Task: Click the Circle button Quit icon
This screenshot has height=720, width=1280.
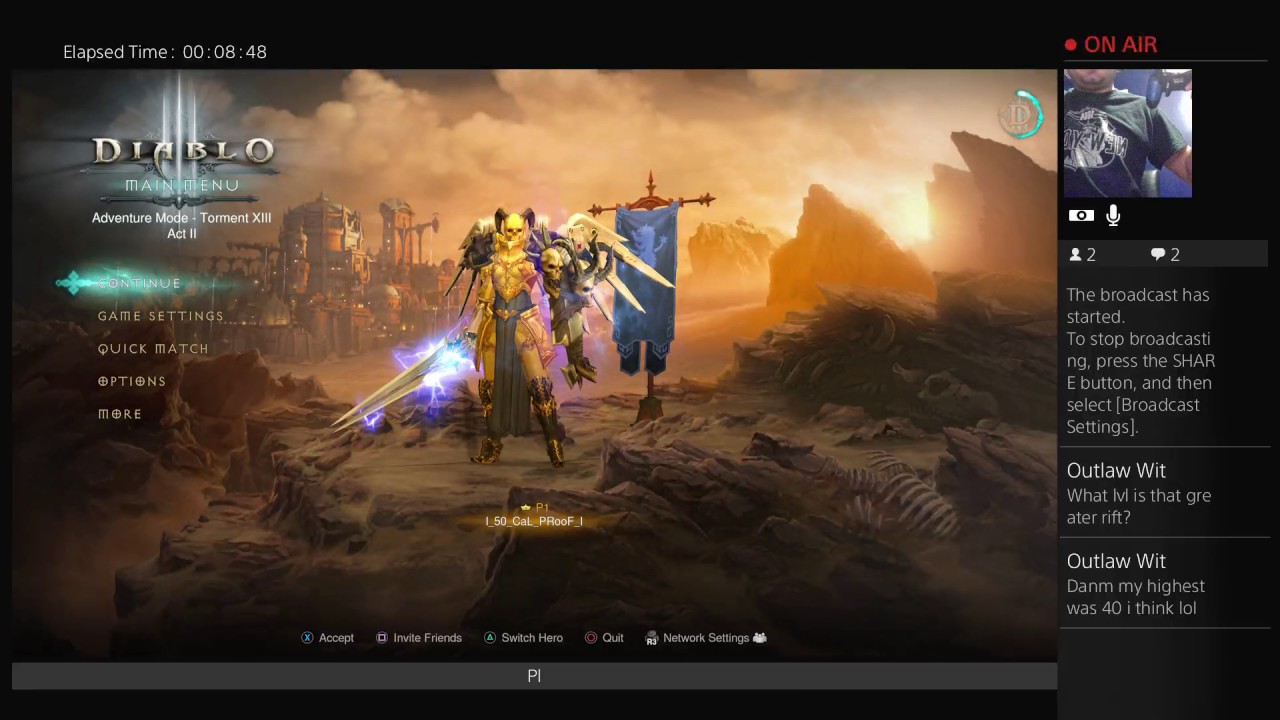Action: click(x=591, y=638)
